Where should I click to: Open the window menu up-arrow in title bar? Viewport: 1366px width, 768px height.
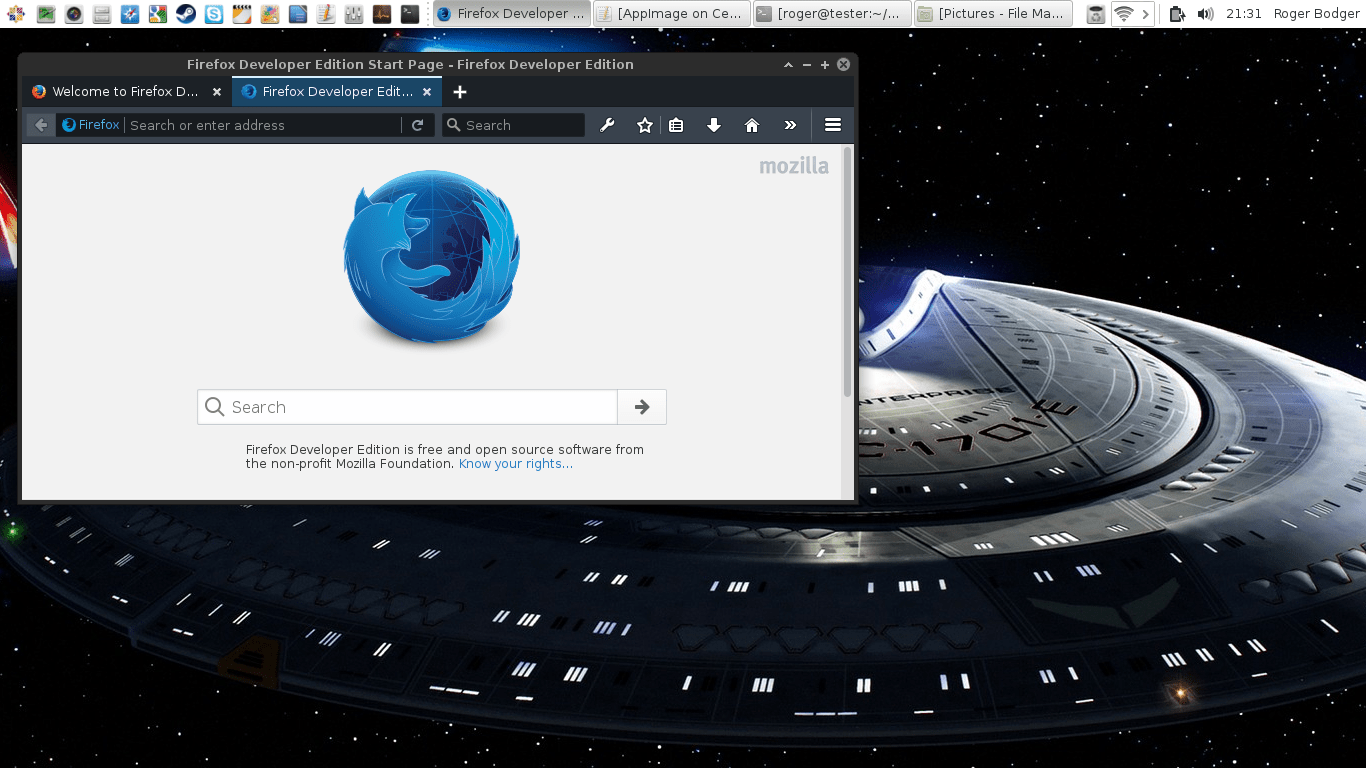788,64
